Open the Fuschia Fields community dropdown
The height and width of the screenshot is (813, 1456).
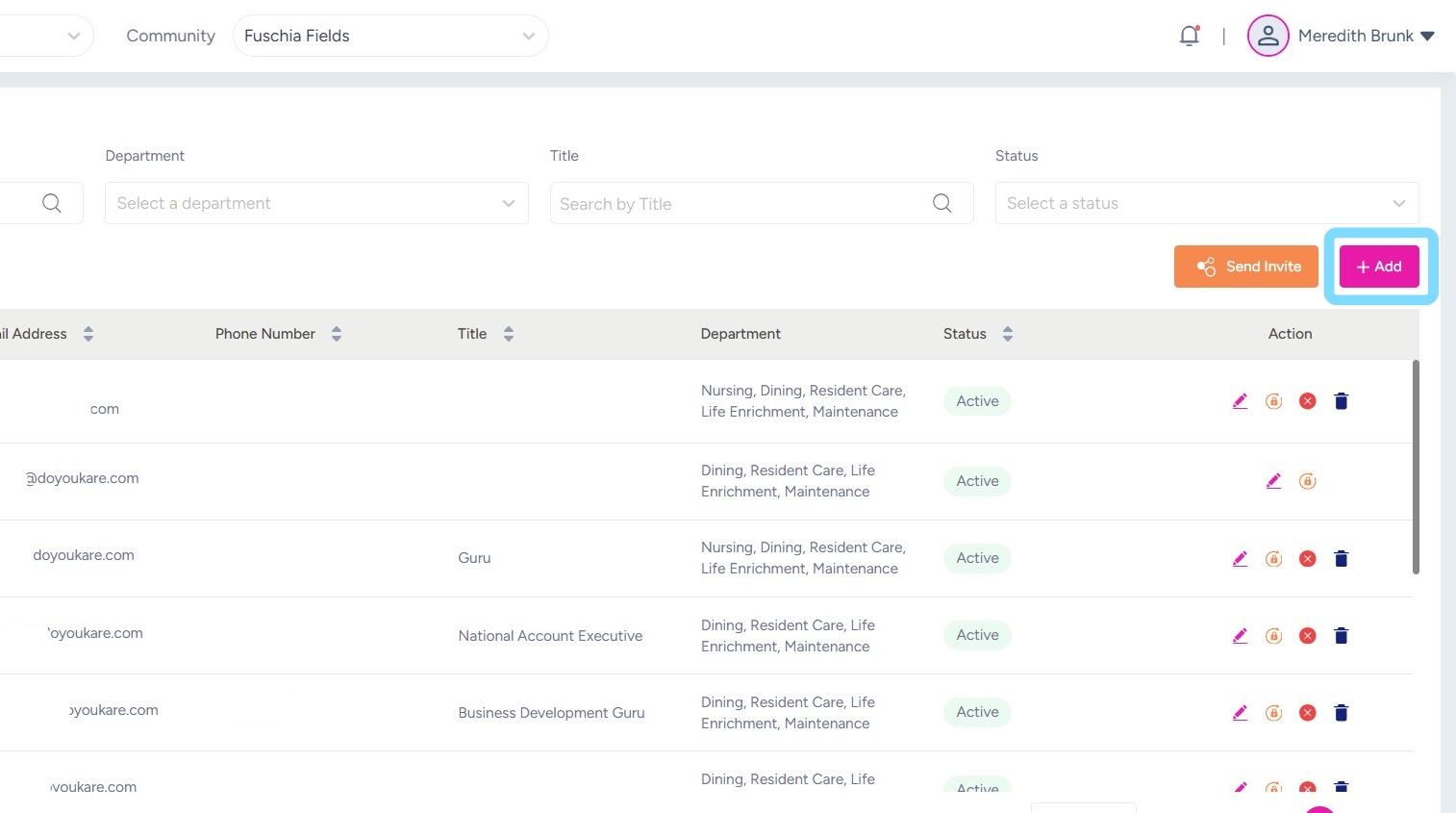pos(389,37)
